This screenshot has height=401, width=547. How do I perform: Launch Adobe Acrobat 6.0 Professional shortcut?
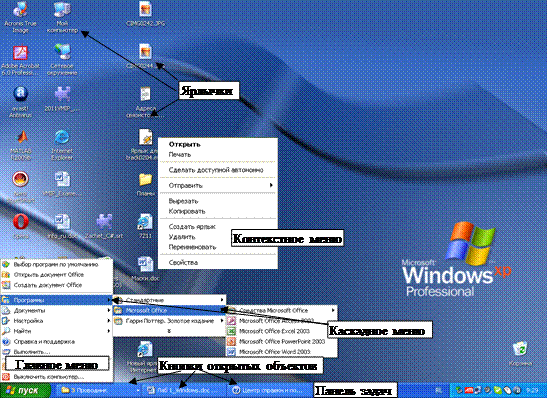coord(20,53)
